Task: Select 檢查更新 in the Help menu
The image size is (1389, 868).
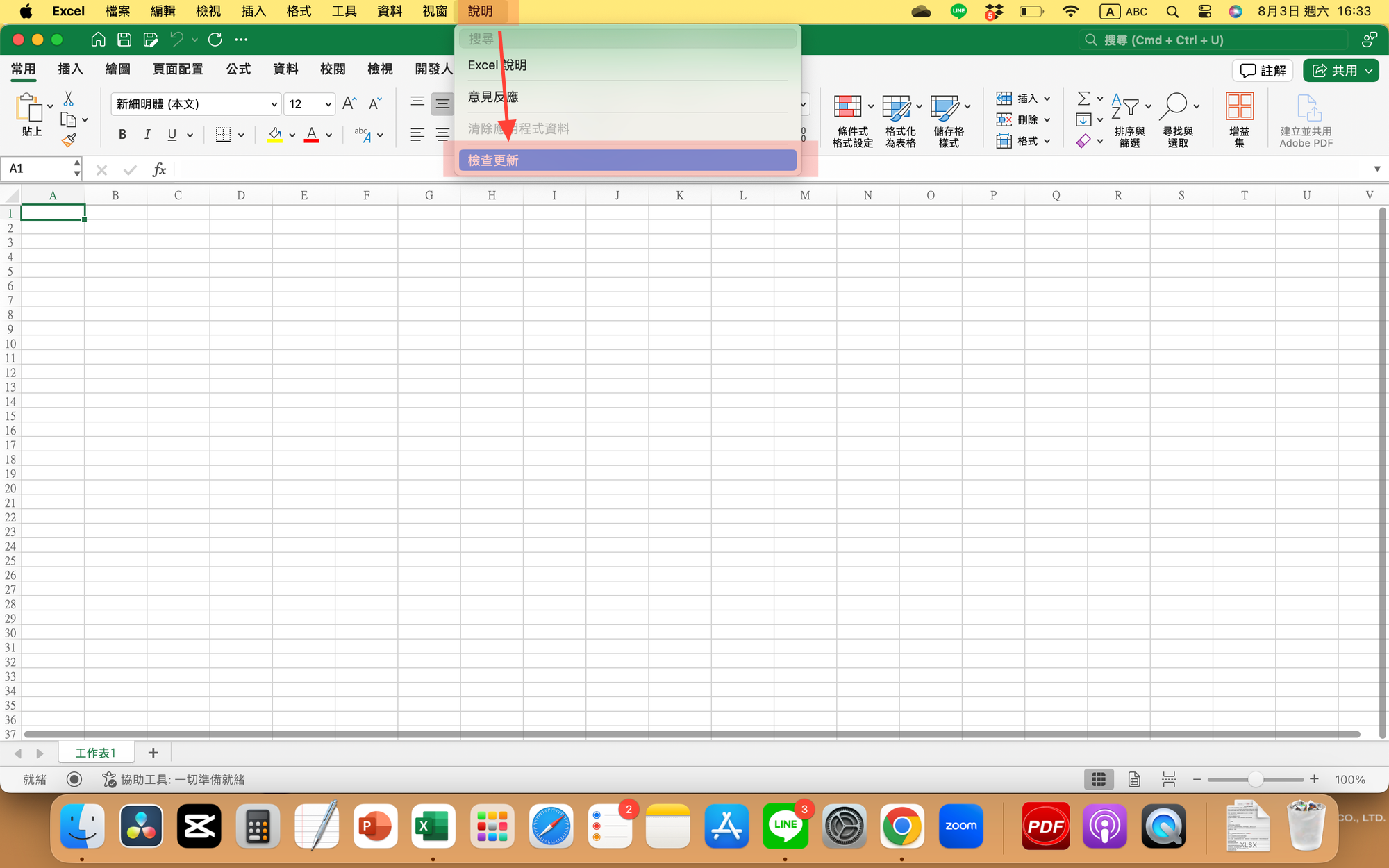Action: point(626,160)
